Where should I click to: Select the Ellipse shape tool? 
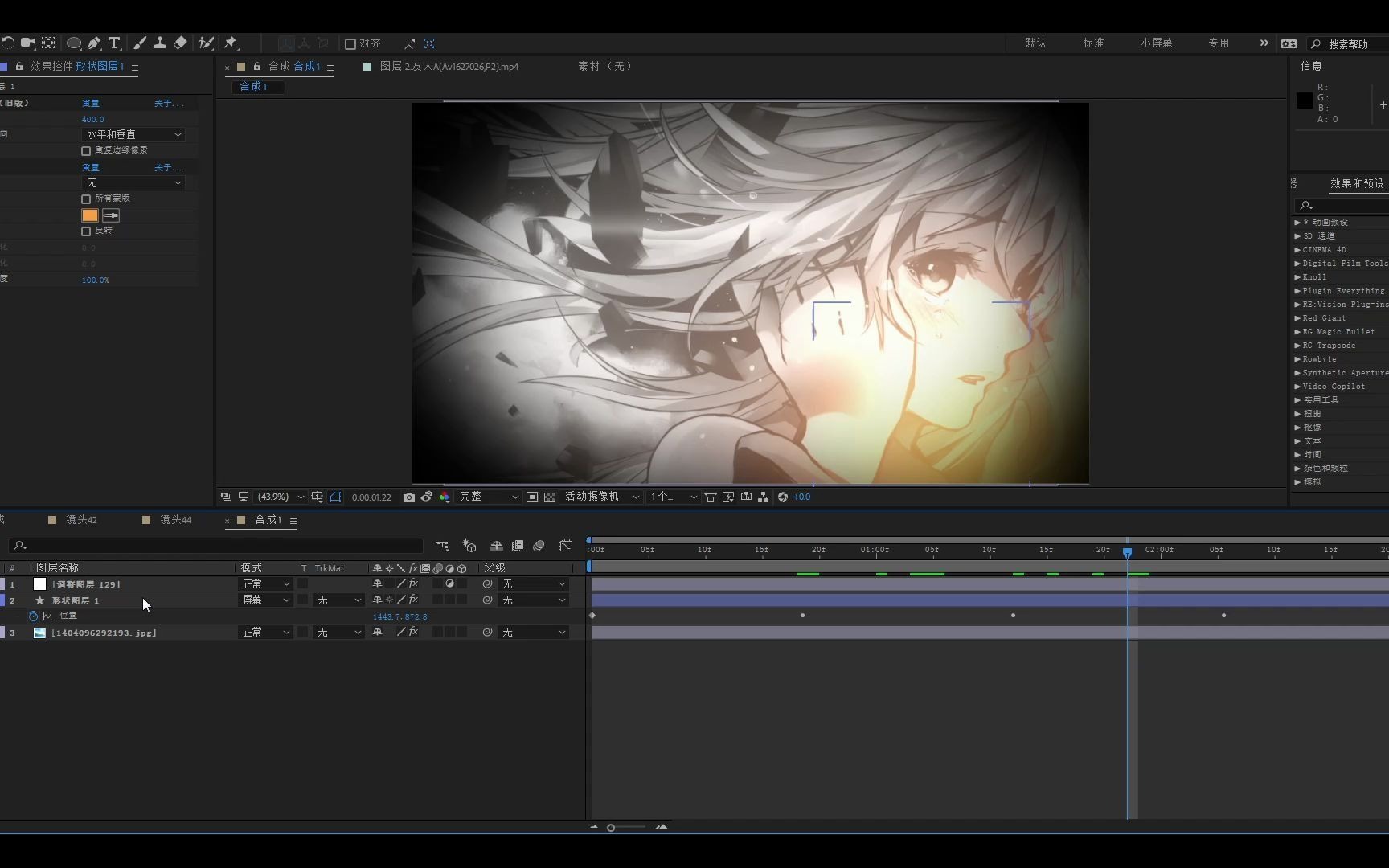tap(74, 43)
